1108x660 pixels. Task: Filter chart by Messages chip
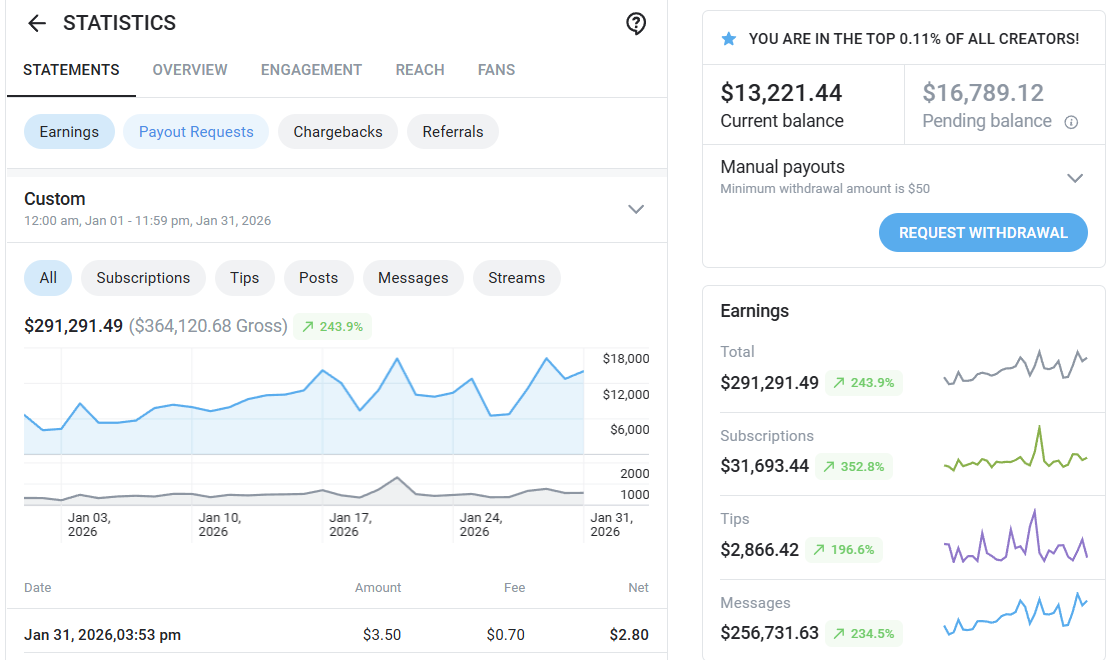[x=413, y=278]
